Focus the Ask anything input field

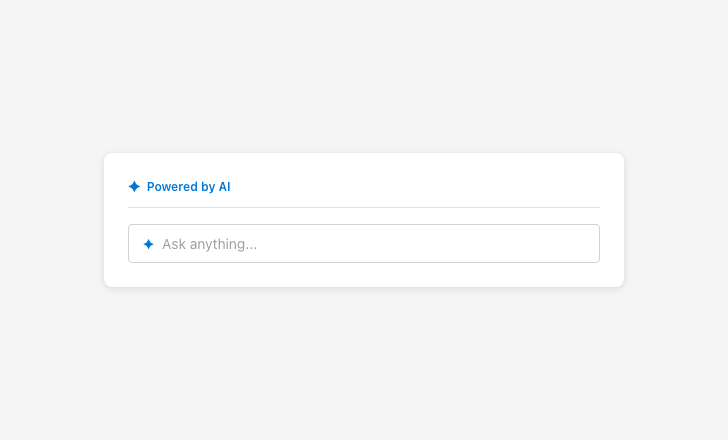click(380, 244)
